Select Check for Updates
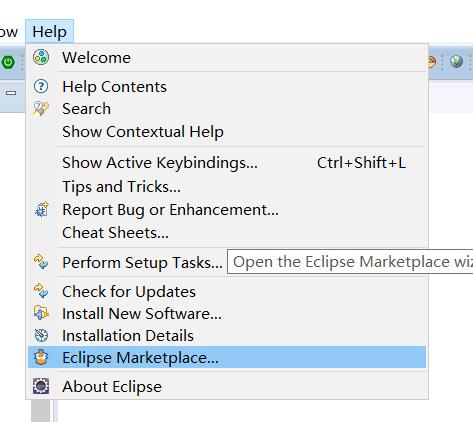 (227, 292)
